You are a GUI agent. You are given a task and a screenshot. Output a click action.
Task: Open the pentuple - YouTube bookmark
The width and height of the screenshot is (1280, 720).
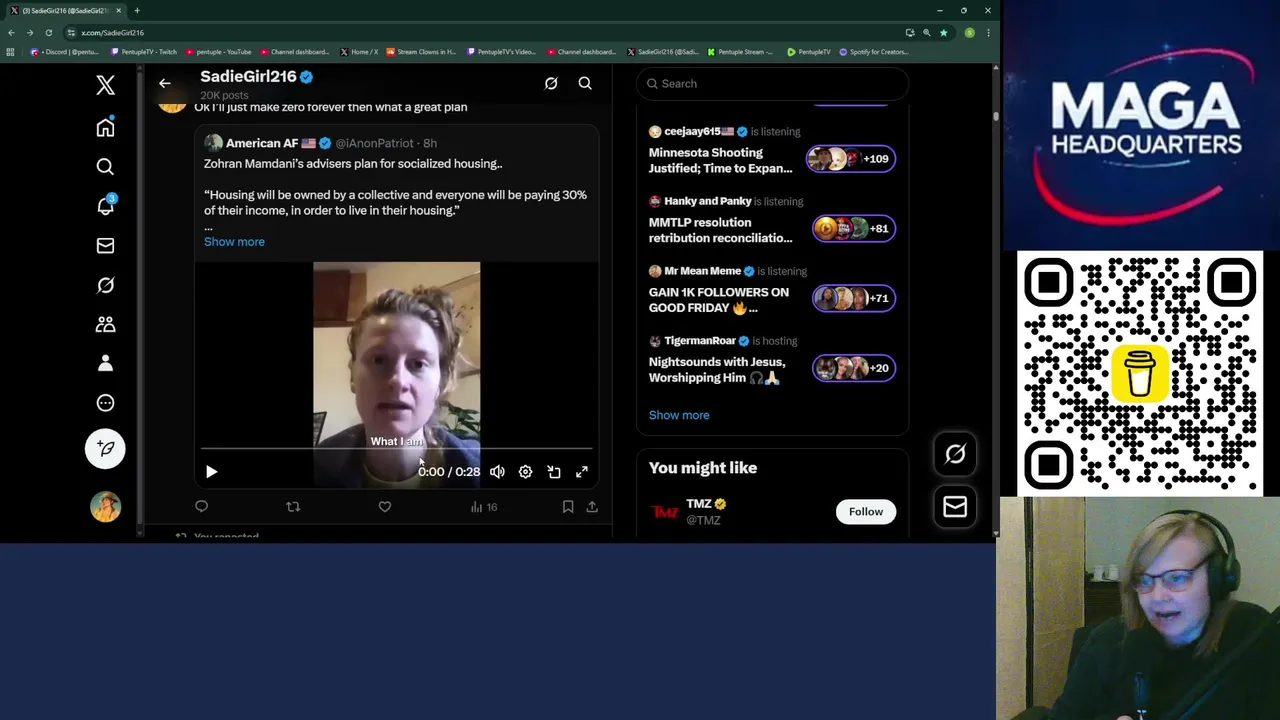(x=218, y=52)
